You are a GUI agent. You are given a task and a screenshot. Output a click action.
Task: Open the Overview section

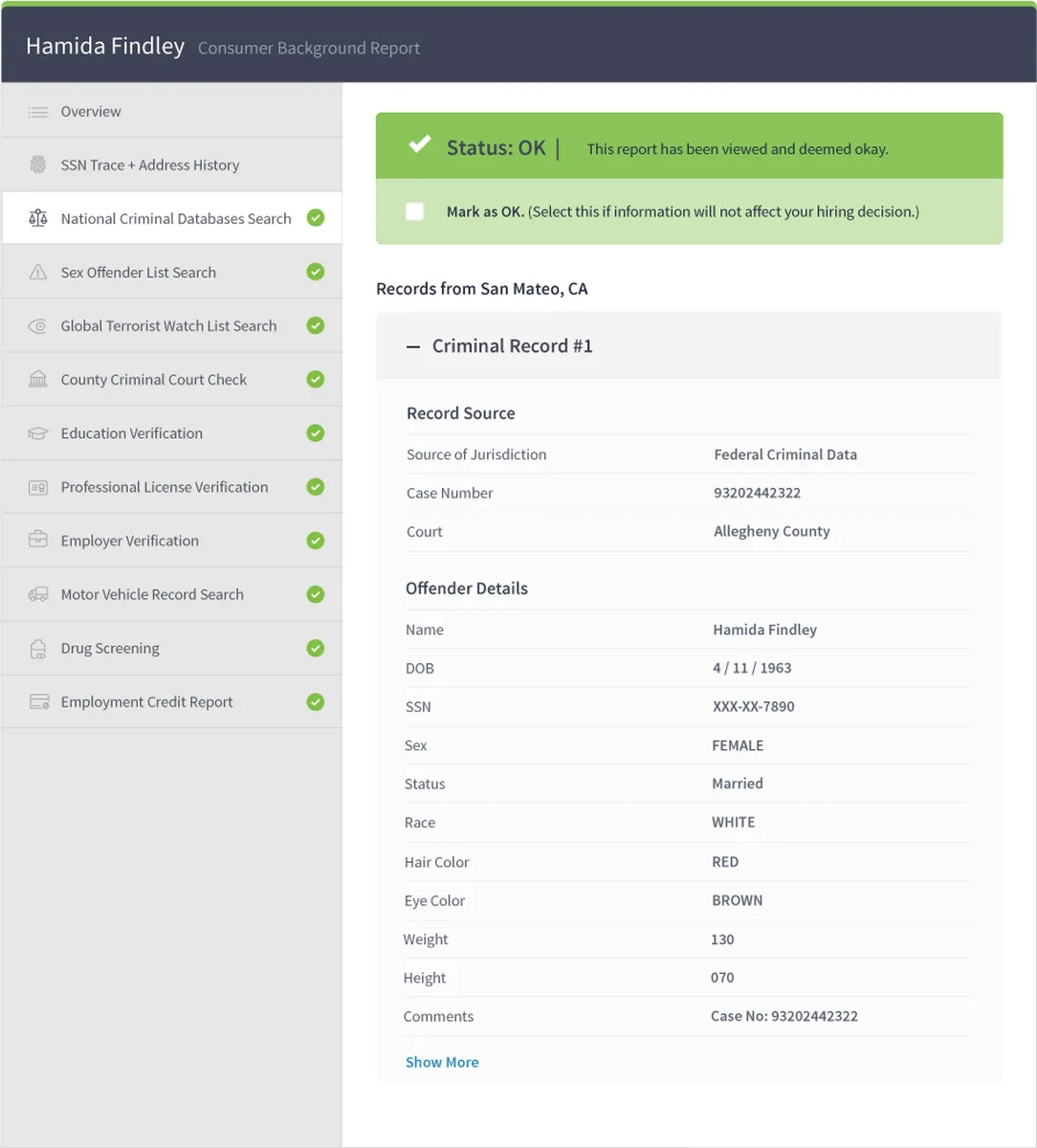point(171,111)
